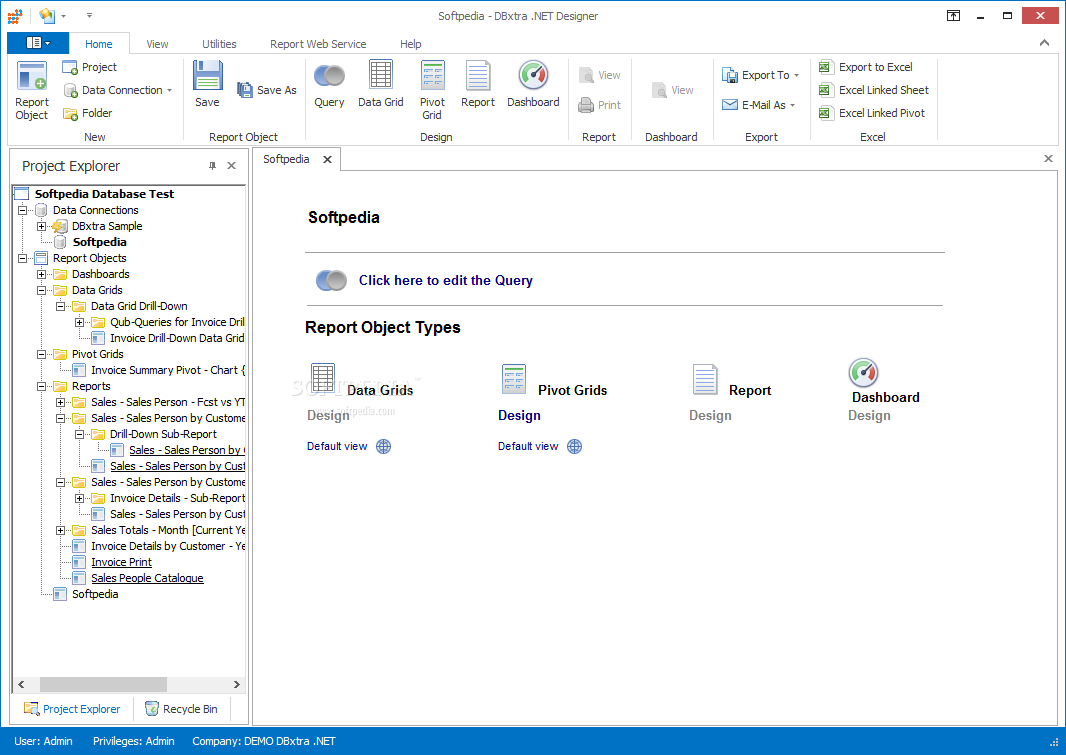The width and height of the screenshot is (1066, 755).
Task: Collapse the Drill-Down Sub-Report folder
Action: click(x=80, y=434)
